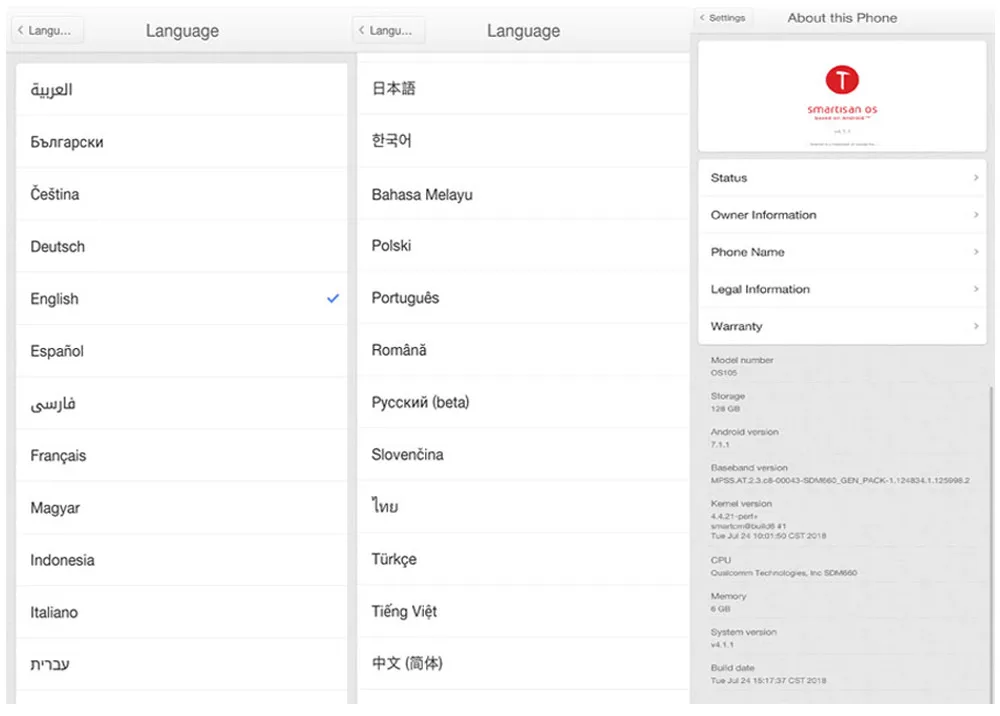Select the English language row
1000x716 pixels.
coord(182,298)
